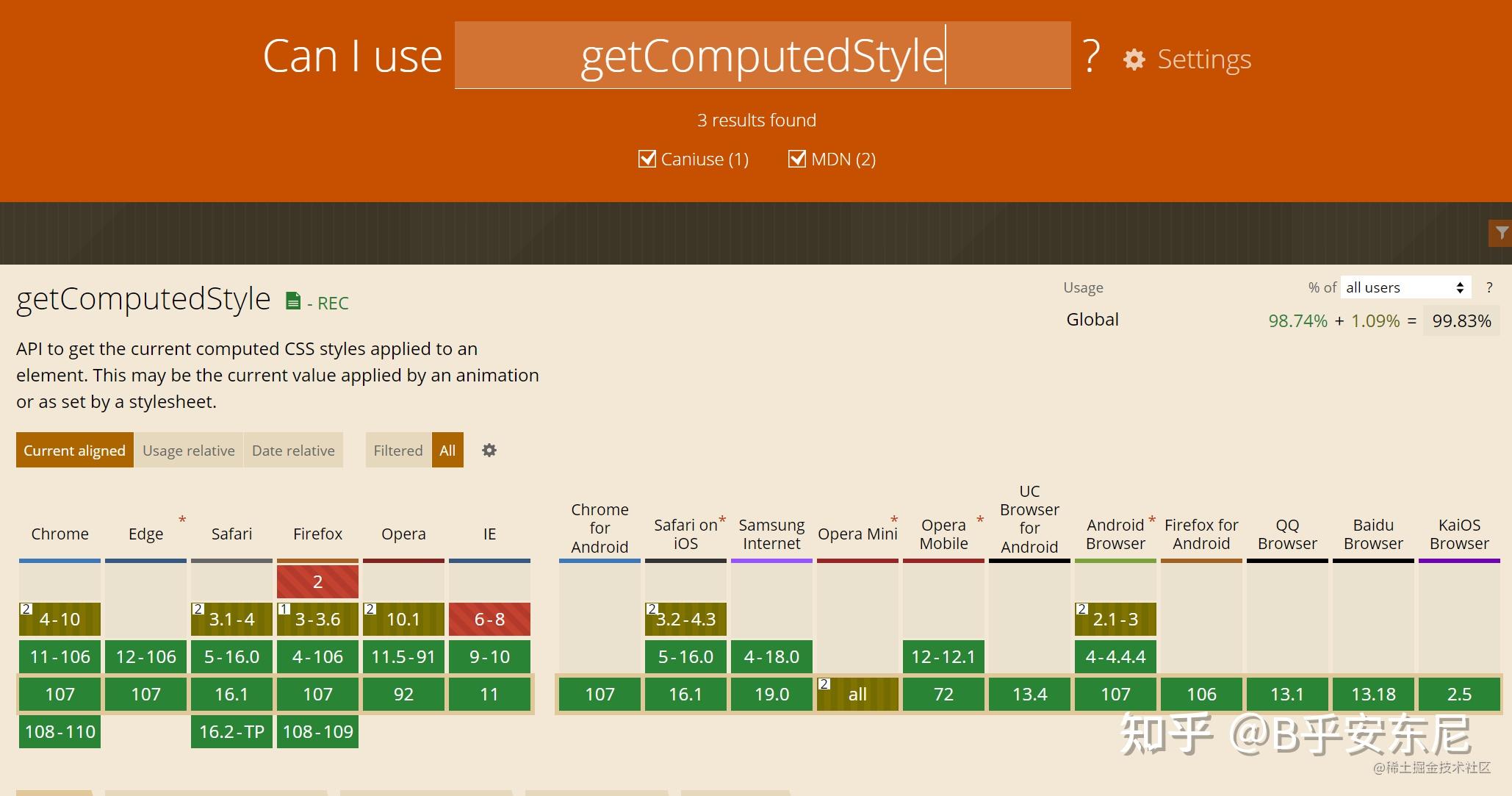This screenshot has height=796, width=1512.
Task: Switch to the Date relative view
Action: tap(292, 450)
